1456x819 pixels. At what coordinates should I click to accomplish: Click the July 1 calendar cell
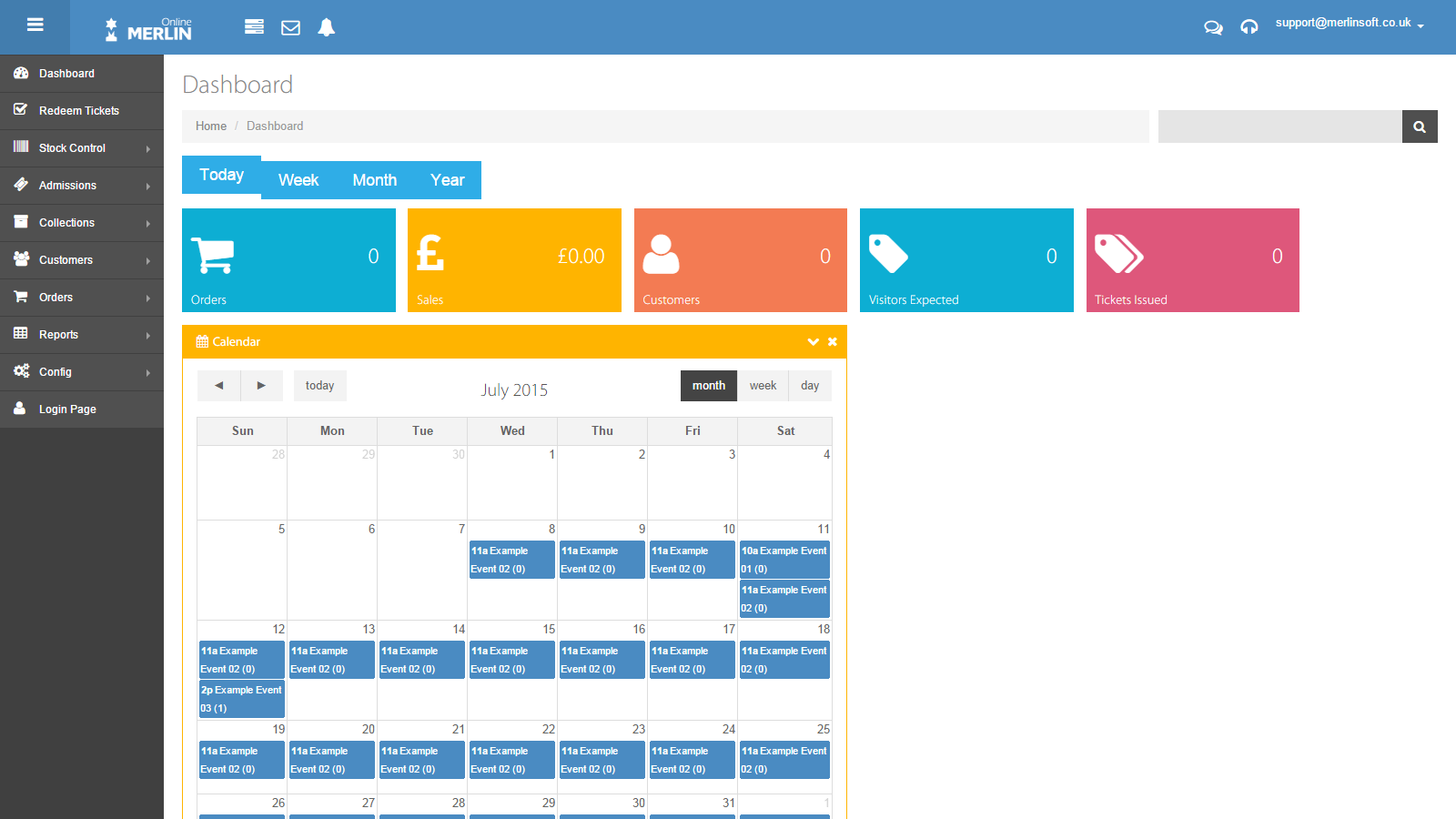coord(512,483)
